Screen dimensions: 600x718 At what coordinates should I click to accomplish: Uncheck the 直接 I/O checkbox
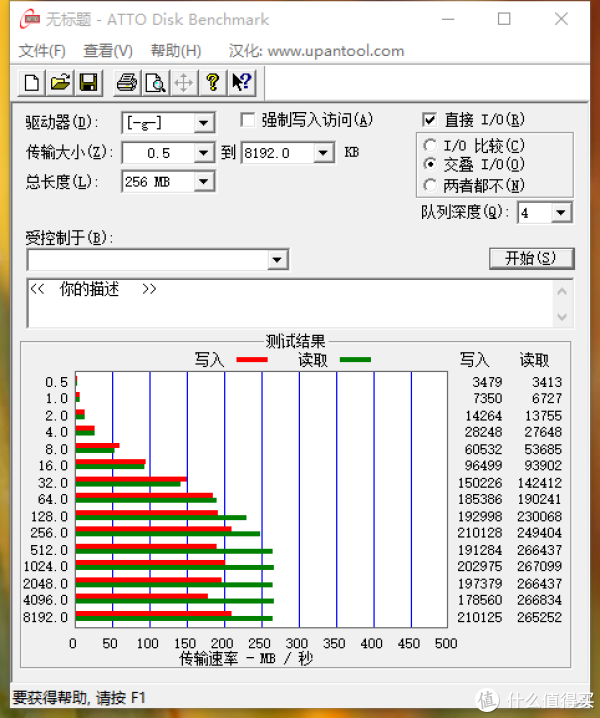[429, 120]
